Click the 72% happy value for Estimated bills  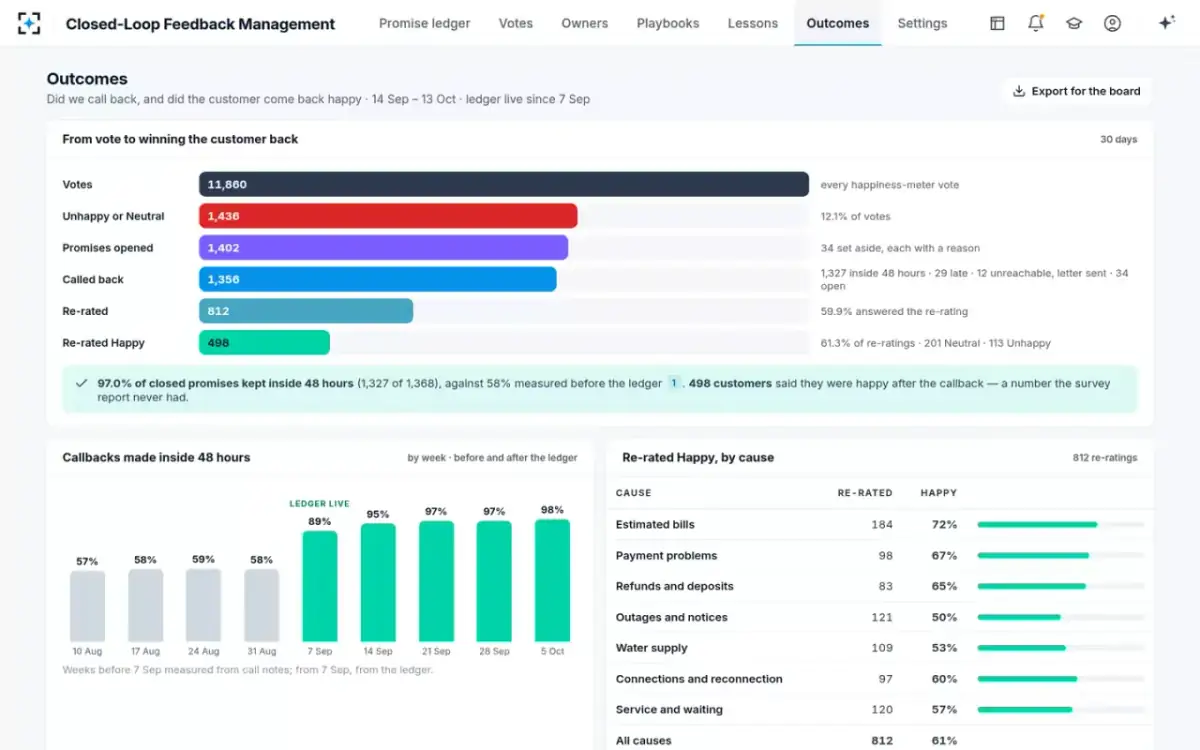coord(944,524)
